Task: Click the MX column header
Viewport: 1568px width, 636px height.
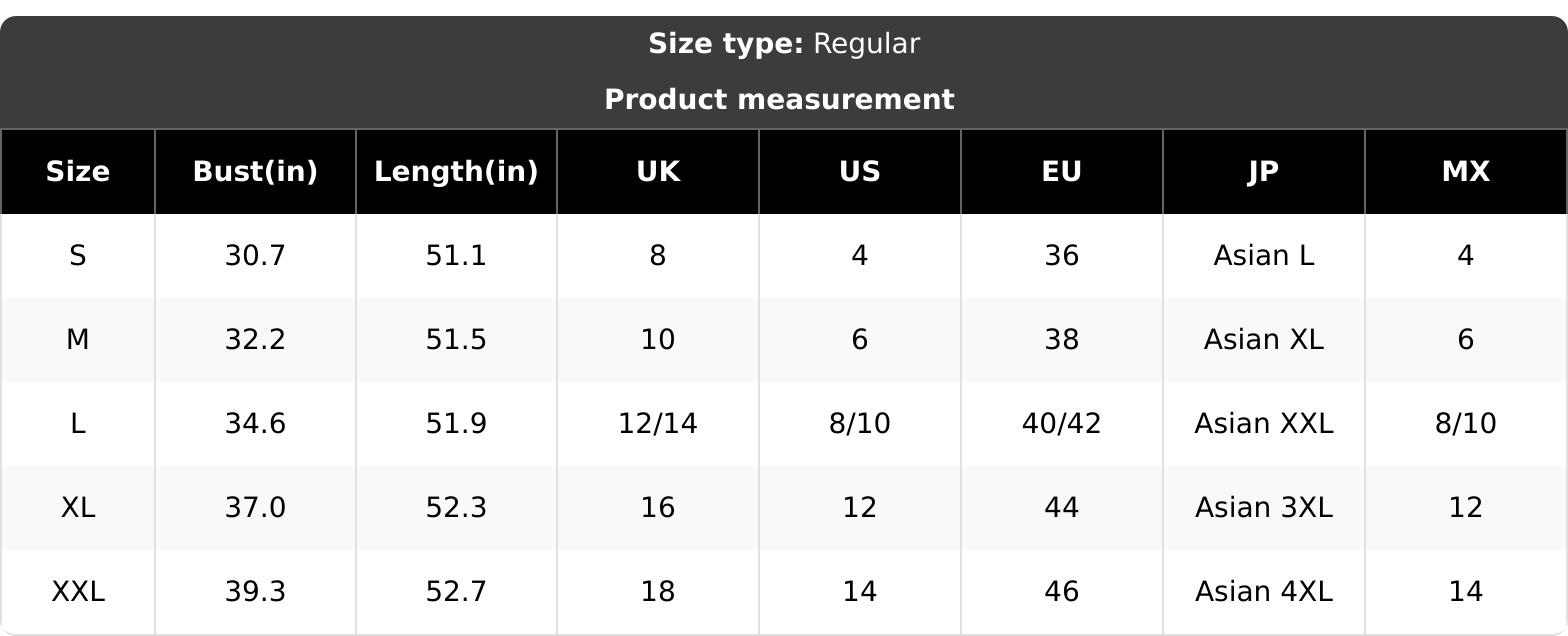Action: 1466,172
